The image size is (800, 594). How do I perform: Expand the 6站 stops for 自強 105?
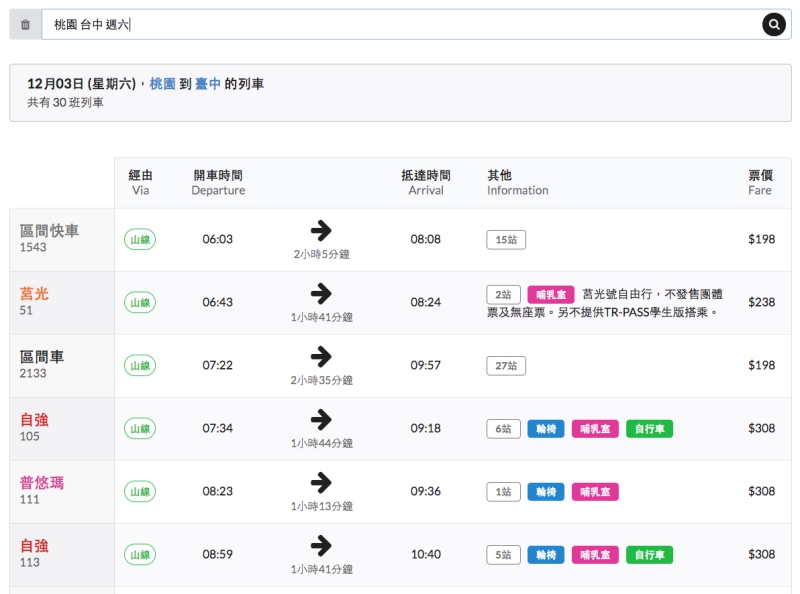coord(503,429)
